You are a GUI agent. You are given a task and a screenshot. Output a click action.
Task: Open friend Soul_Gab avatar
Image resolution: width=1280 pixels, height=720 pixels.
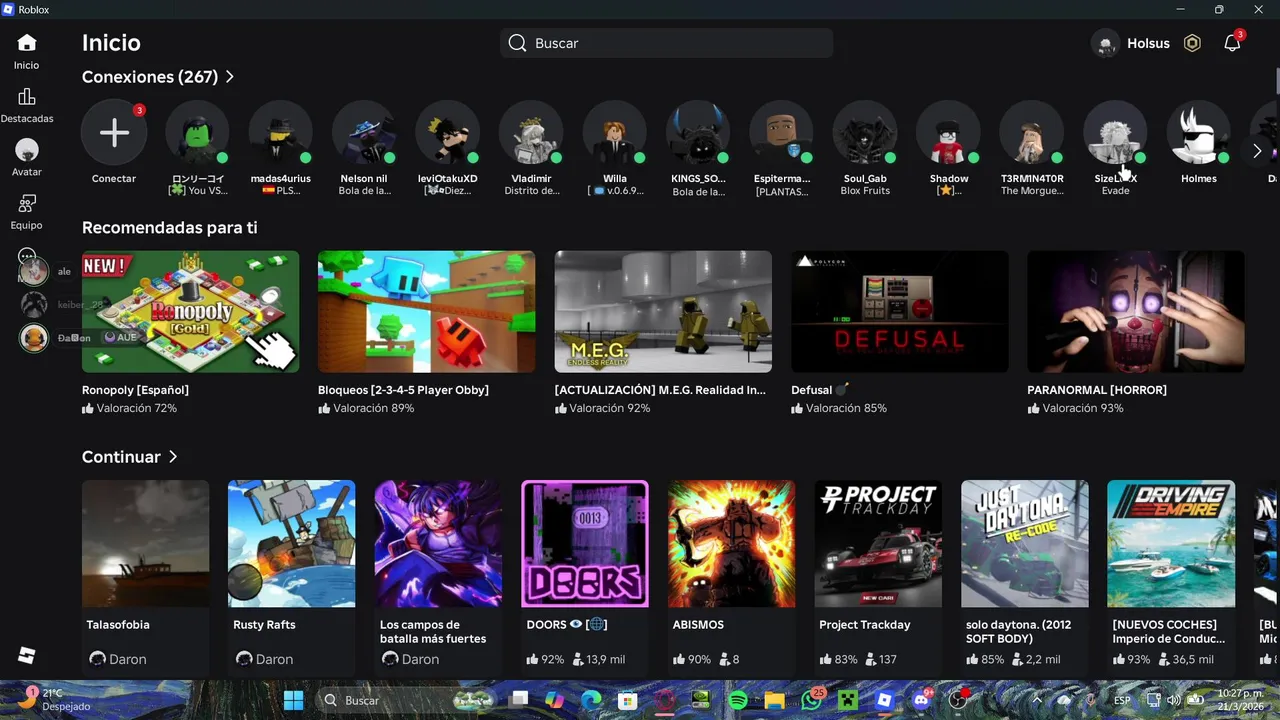pyautogui.click(x=865, y=133)
